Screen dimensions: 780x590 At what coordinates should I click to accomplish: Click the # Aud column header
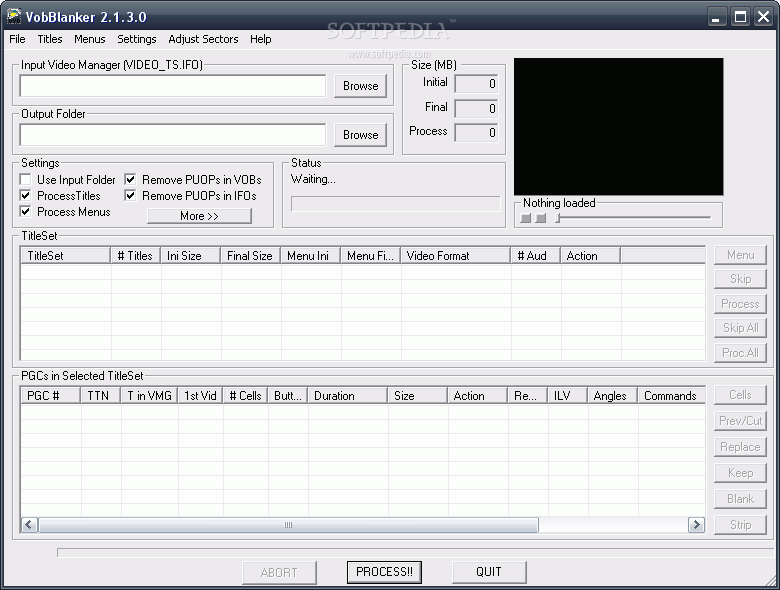536,256
